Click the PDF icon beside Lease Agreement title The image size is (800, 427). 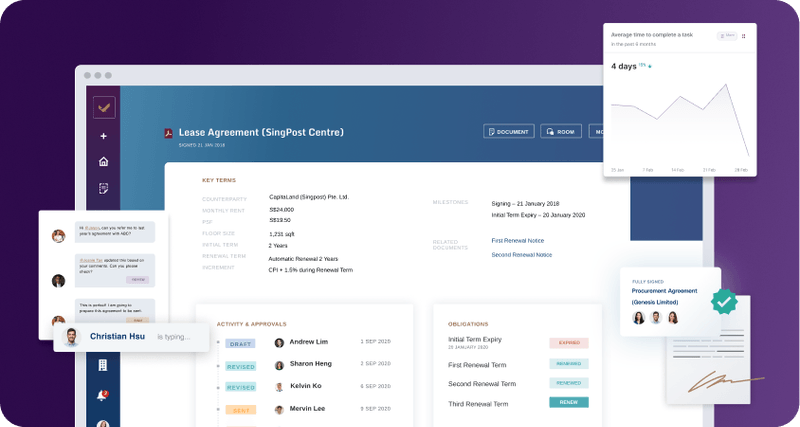(168, 133)
